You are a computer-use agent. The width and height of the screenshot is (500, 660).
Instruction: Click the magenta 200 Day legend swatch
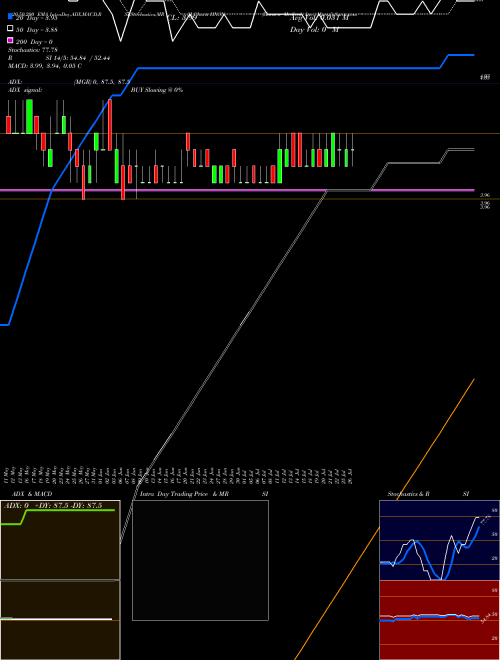coord(10,40)
